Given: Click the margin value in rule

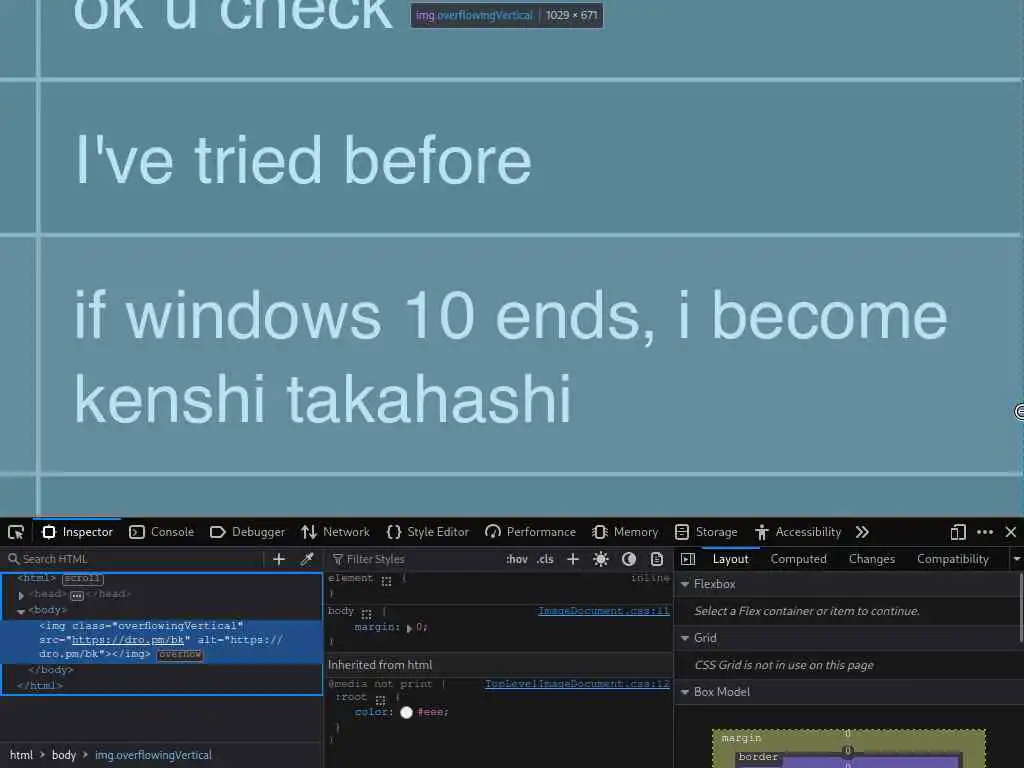Looking at the screenshot, I should pyautogui.click(x=421, y=627).
